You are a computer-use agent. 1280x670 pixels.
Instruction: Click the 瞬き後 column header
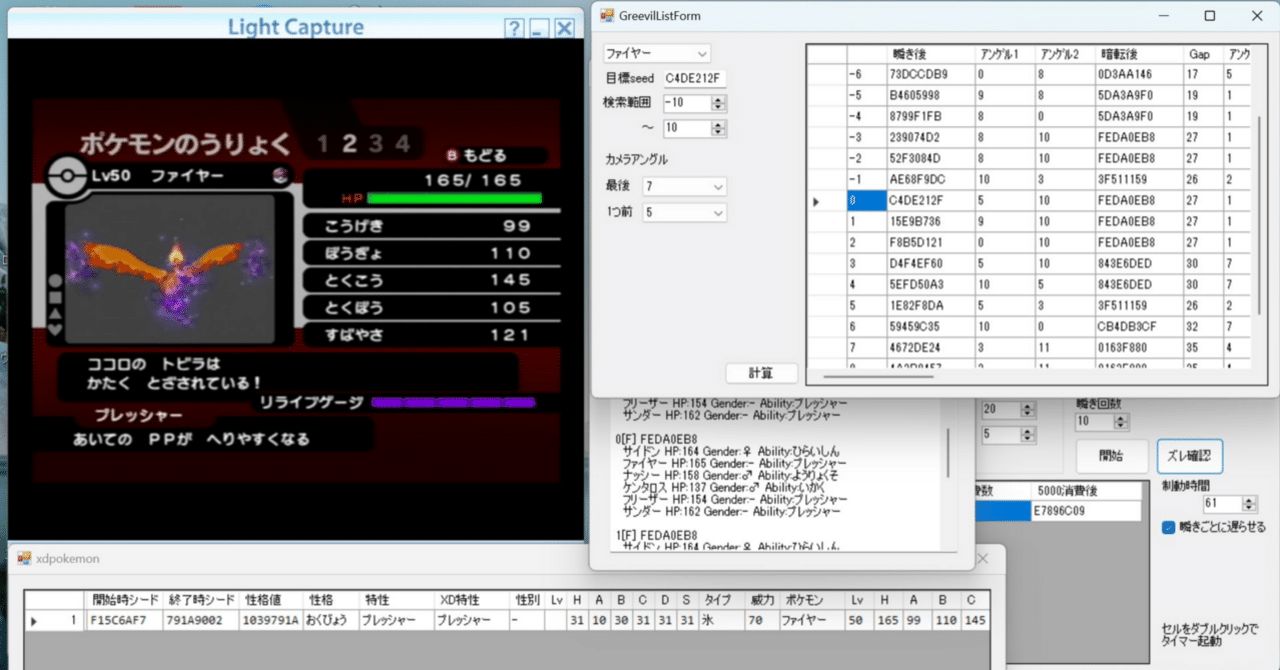tap(930, 53)
